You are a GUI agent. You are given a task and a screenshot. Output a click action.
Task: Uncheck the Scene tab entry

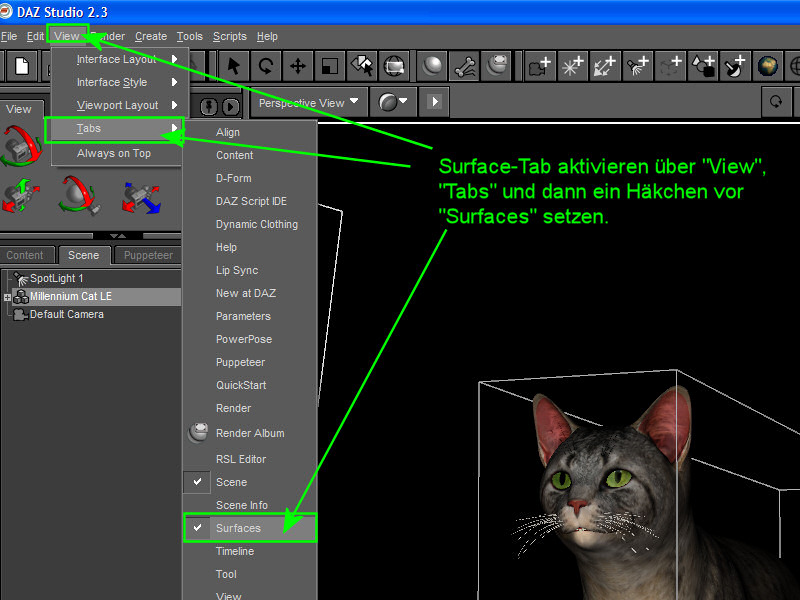pos(250,482)
